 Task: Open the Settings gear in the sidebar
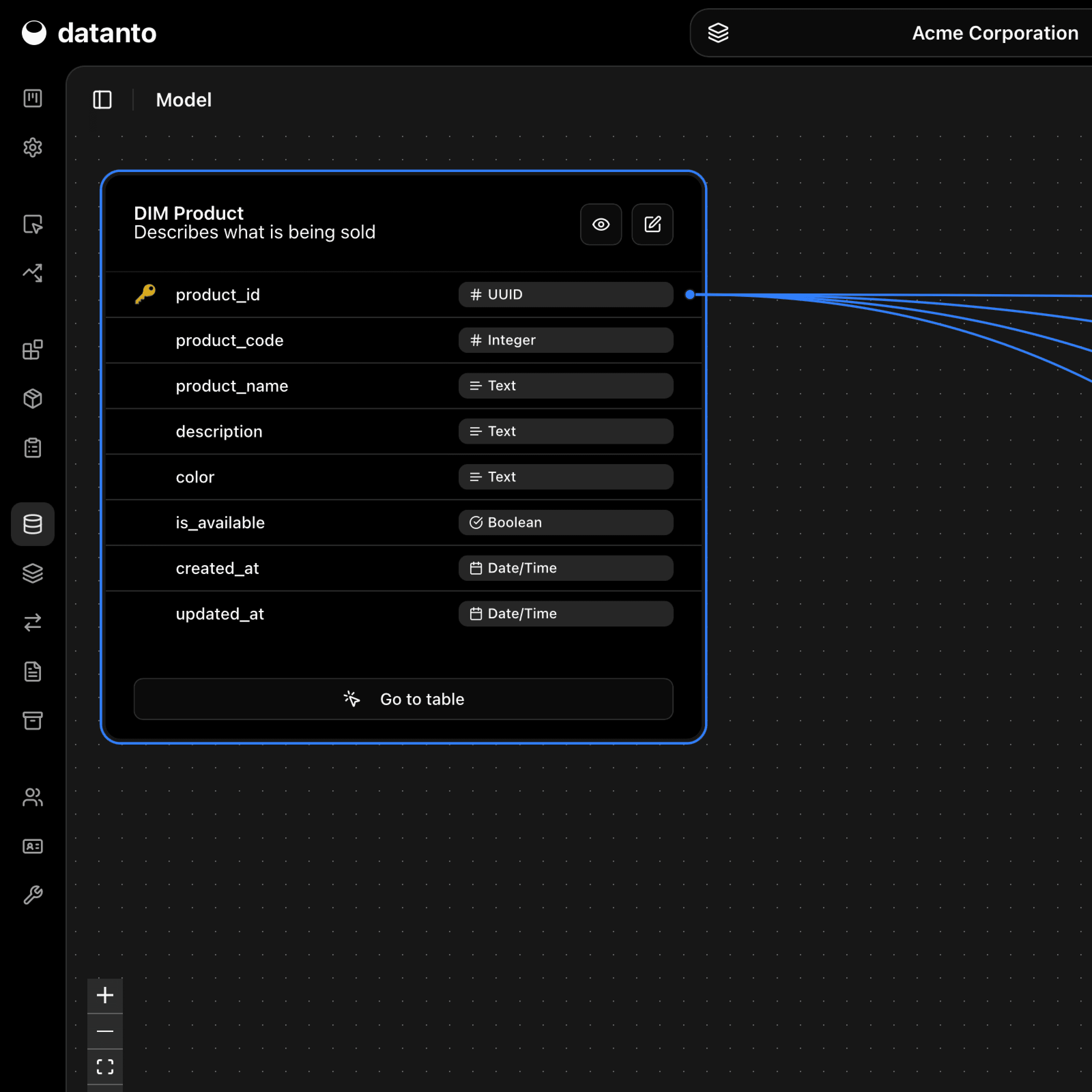(x=33, y=147)
